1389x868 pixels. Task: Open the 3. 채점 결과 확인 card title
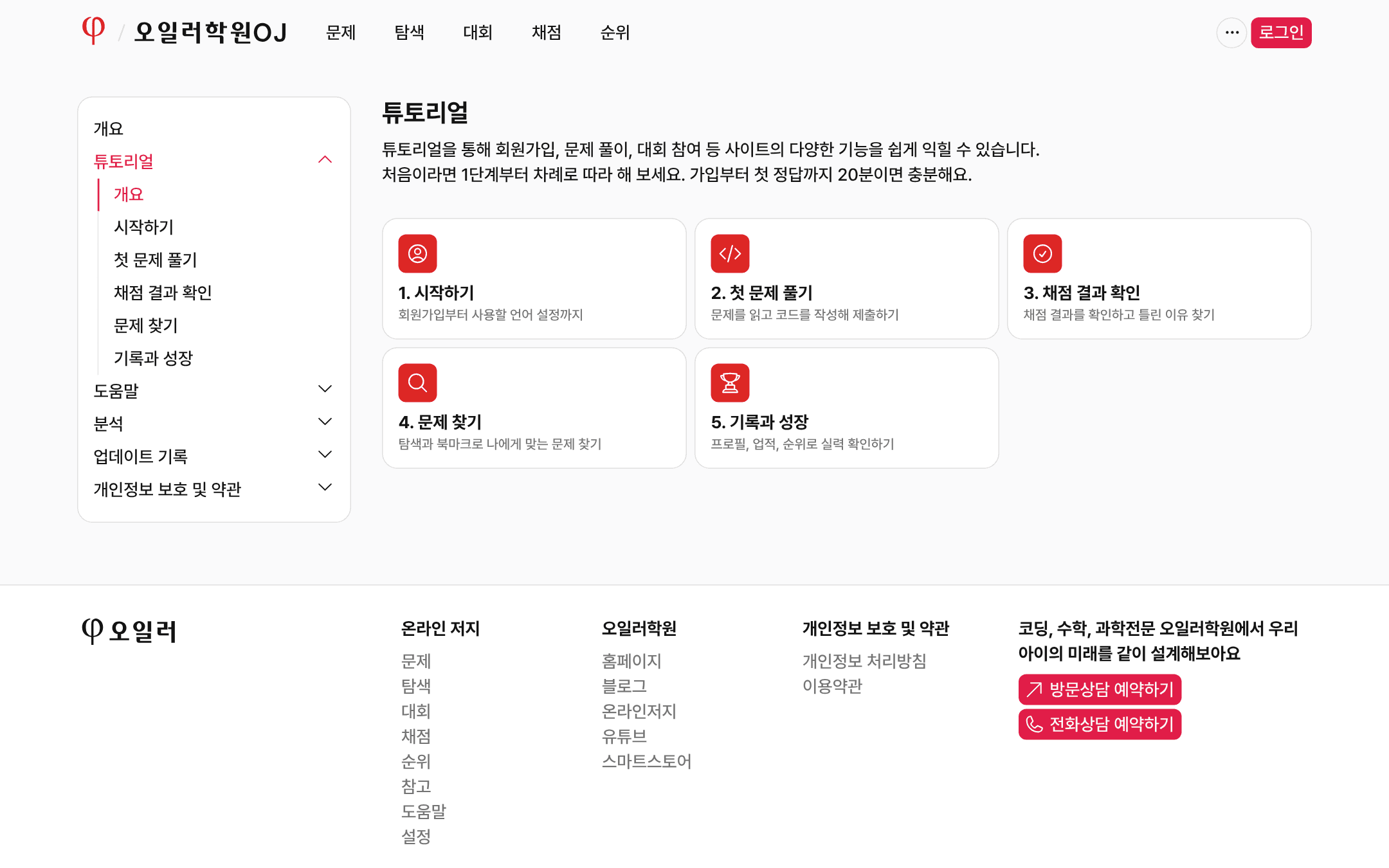tap(1082, 293)
